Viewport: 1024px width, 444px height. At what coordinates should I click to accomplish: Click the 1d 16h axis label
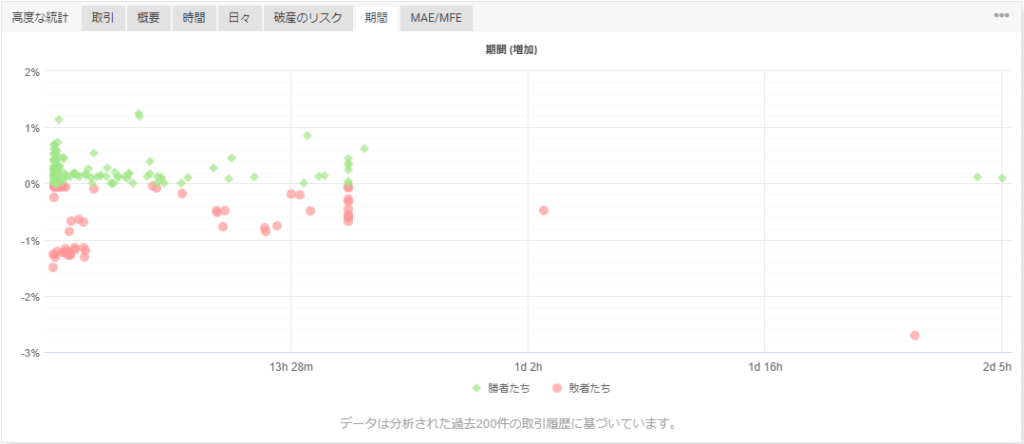765,366
